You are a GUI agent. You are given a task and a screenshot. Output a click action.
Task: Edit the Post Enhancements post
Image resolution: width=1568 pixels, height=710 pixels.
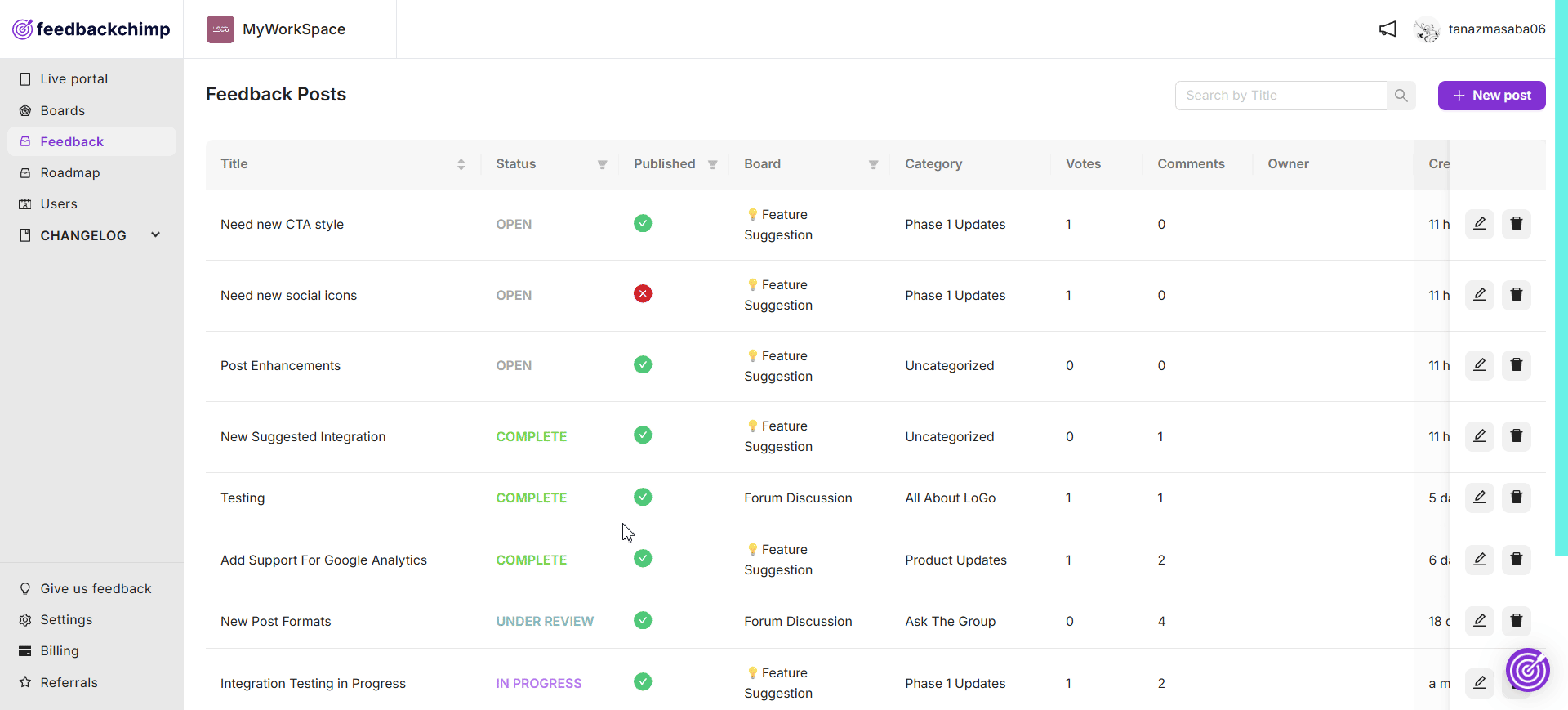click(1480, 365)
